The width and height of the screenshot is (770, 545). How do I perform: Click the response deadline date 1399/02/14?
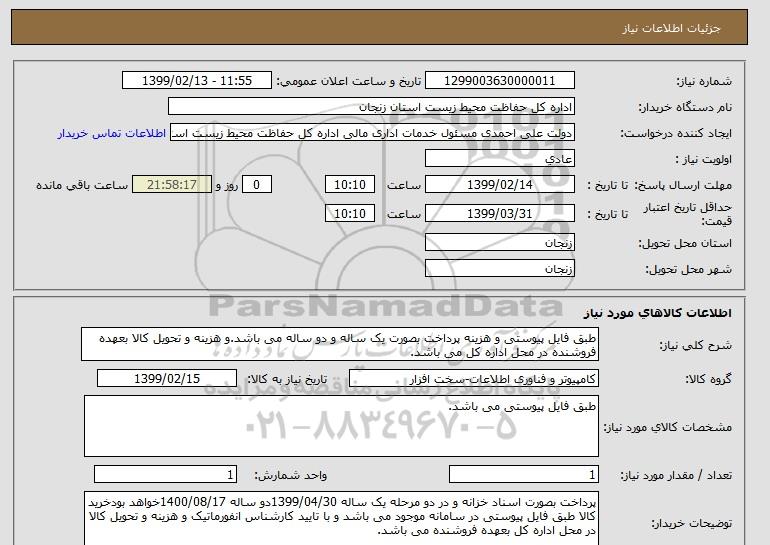tap(499, 185)
